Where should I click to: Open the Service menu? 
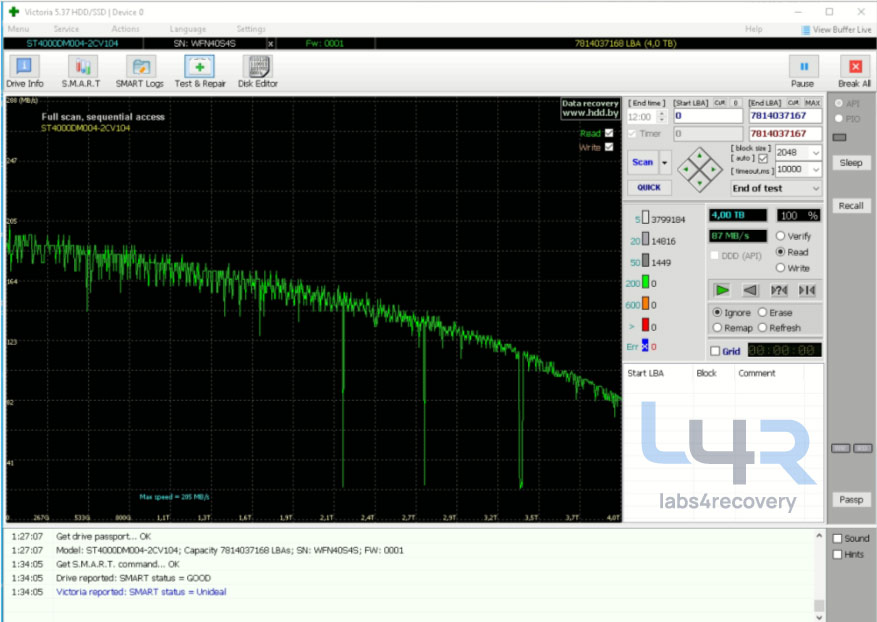pos(66,29)
